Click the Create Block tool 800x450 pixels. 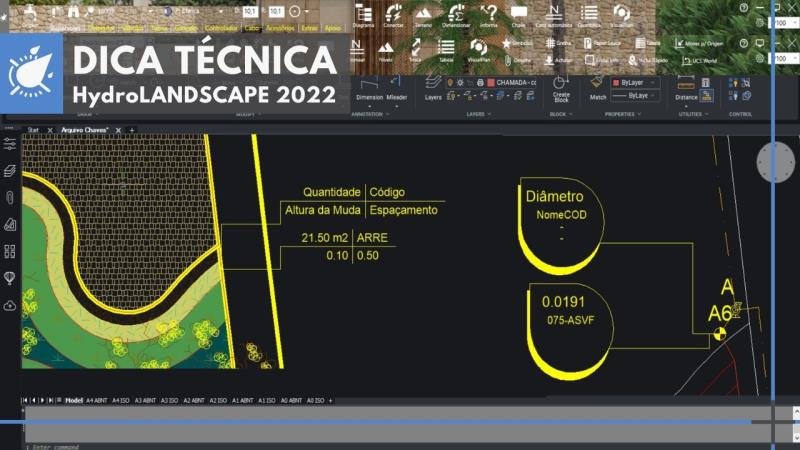pyautogui.click(x=561, y=89)
